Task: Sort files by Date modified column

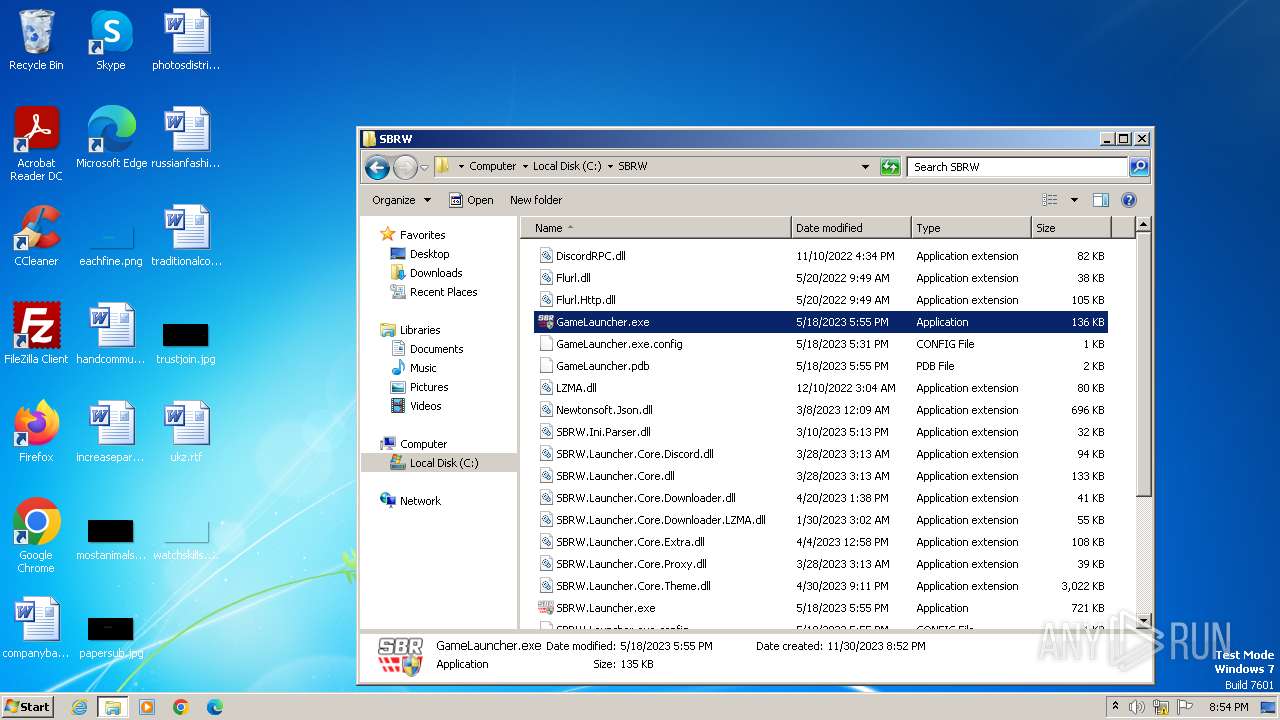Action: pyautogui.click(x=851, y=228)
